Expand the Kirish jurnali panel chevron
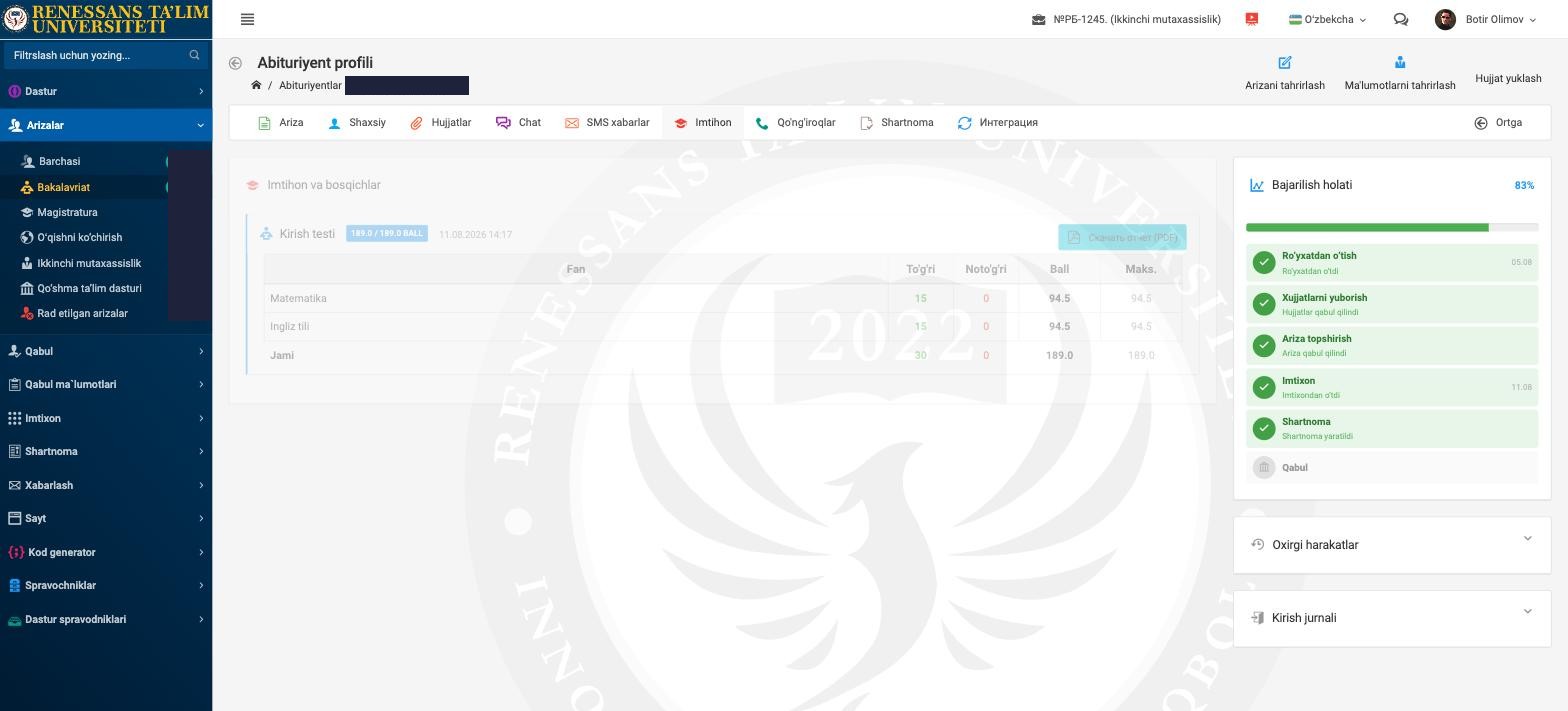This screenshot has height=711, width=1568. pyautogui.click(x=1527, y=612)
